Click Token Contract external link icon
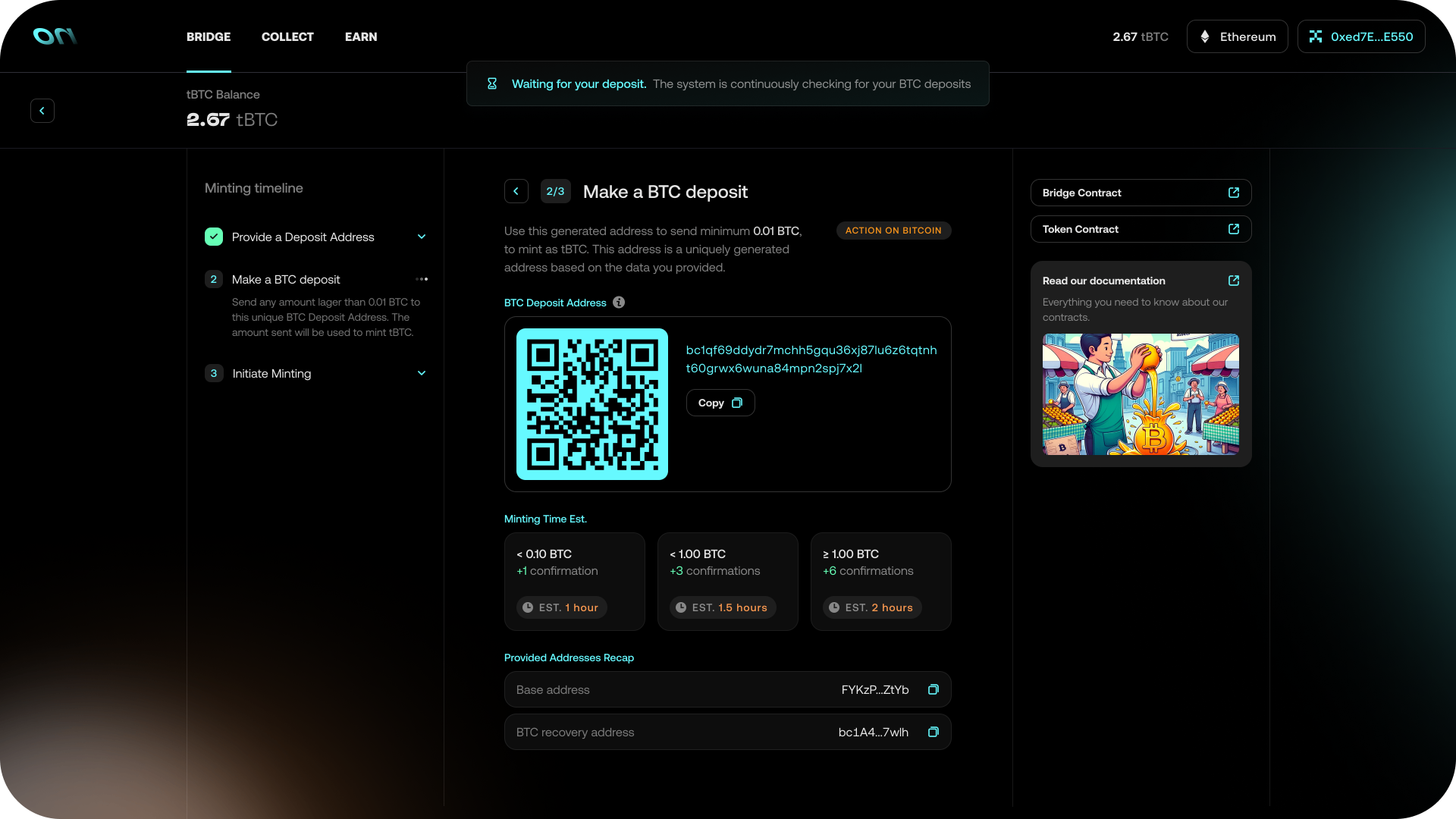The height and width of the screenshot is (819, 1456). tap(1234, 229)
